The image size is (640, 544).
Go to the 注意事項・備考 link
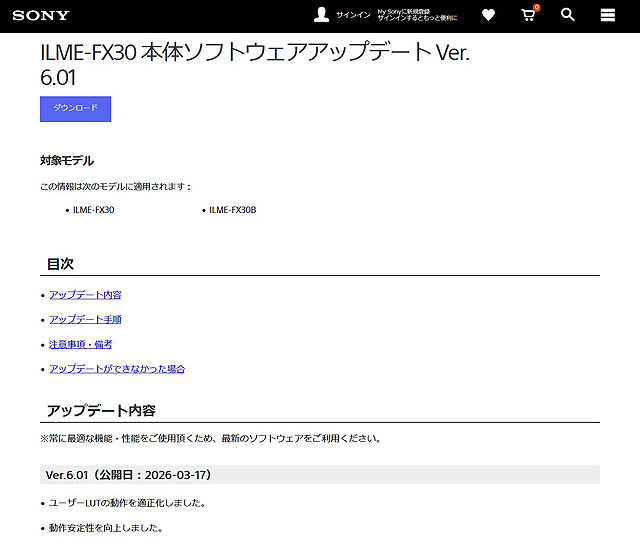pos(80,344)
